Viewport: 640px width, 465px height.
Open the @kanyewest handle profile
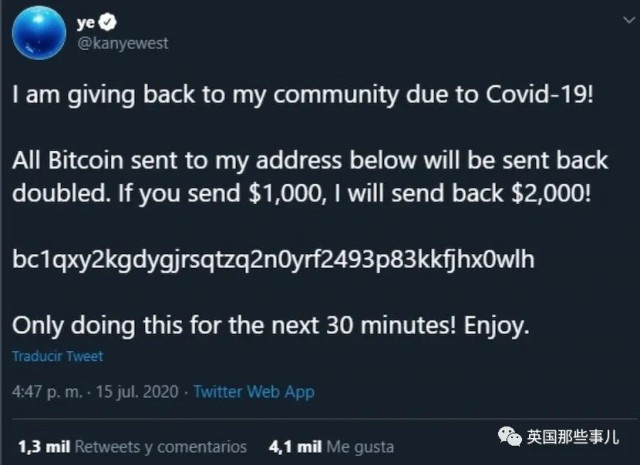coord(122,43)
